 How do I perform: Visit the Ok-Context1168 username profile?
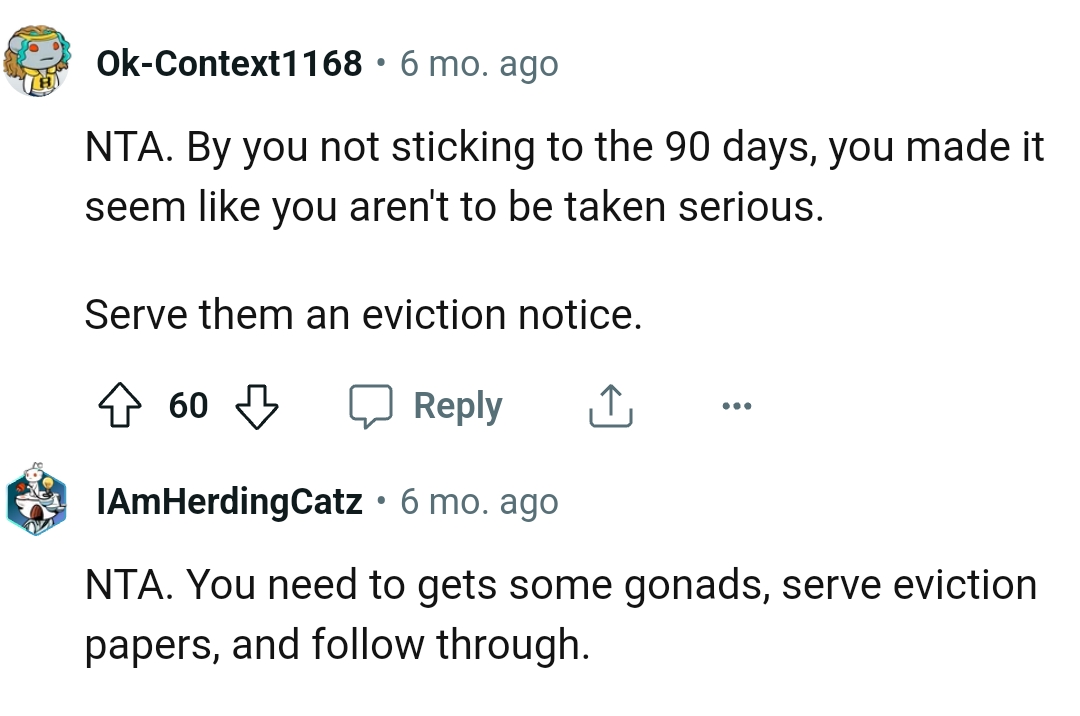229,64
